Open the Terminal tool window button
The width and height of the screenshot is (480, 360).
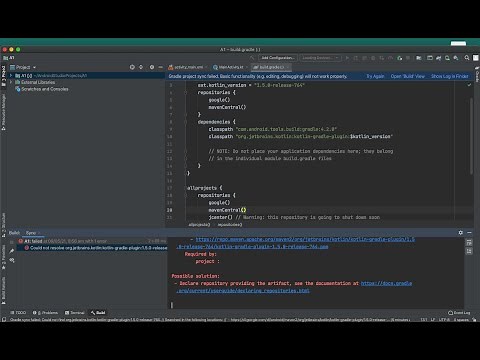[75, 313]
